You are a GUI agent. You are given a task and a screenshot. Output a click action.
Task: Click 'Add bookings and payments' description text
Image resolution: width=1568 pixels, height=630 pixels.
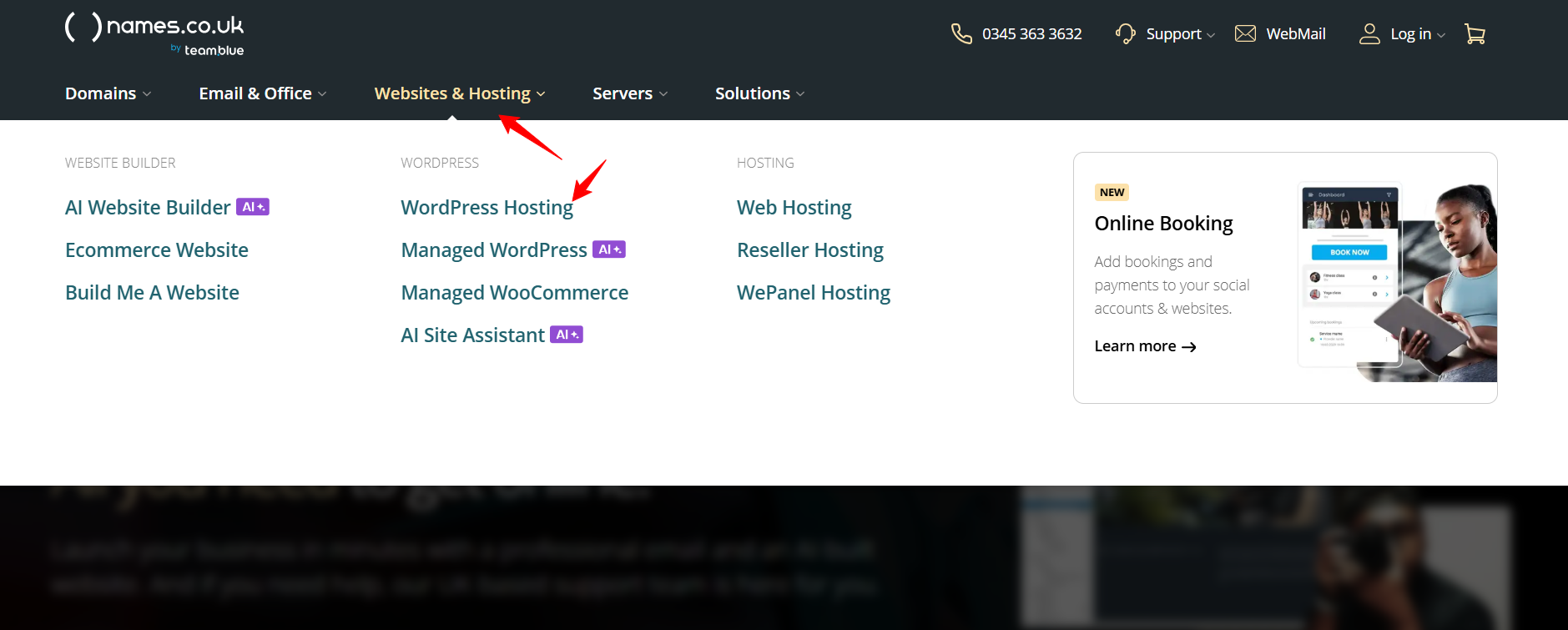point(1172,285)
